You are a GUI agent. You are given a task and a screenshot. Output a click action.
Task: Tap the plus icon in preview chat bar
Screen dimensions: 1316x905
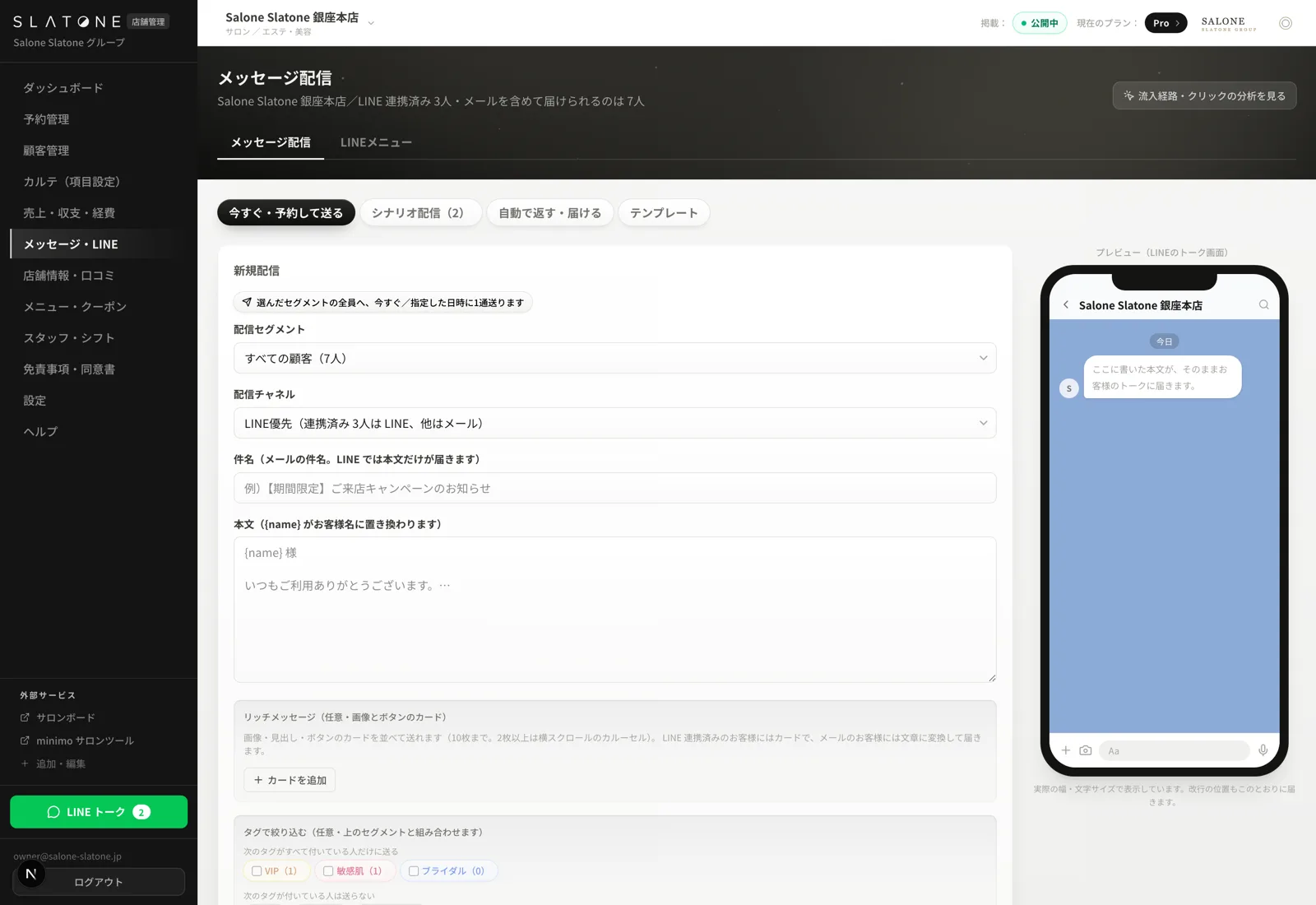coord(1066,750)
